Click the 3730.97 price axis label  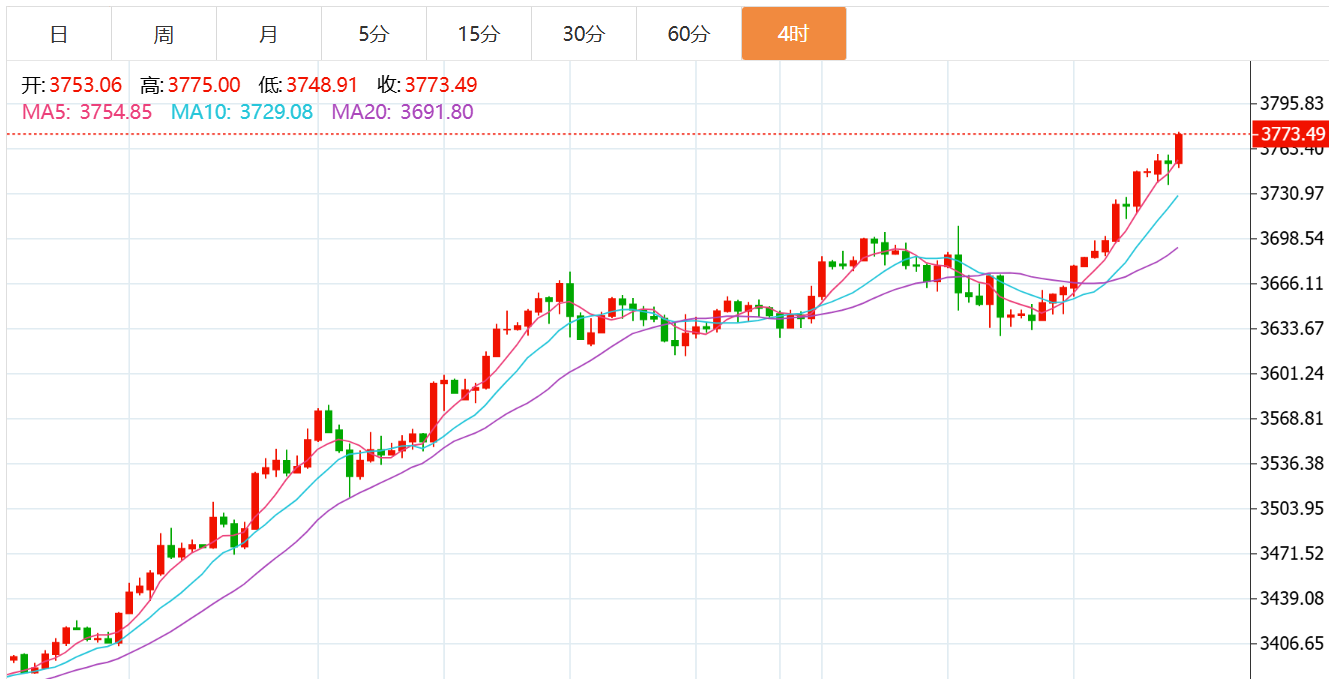click(x=1293, y=193)
